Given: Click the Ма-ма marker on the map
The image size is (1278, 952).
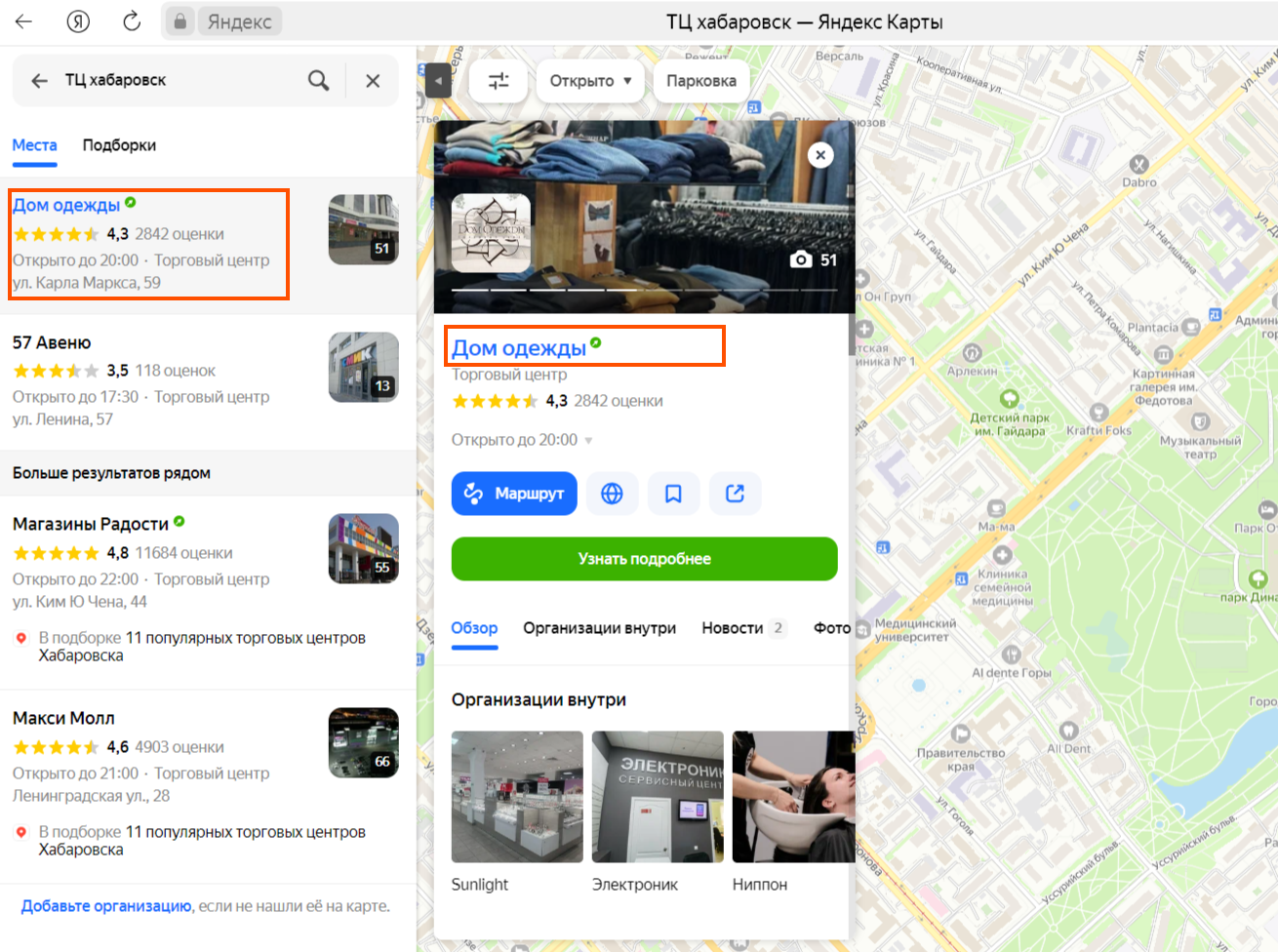Looking at the screenshot, I should [996, 508].
